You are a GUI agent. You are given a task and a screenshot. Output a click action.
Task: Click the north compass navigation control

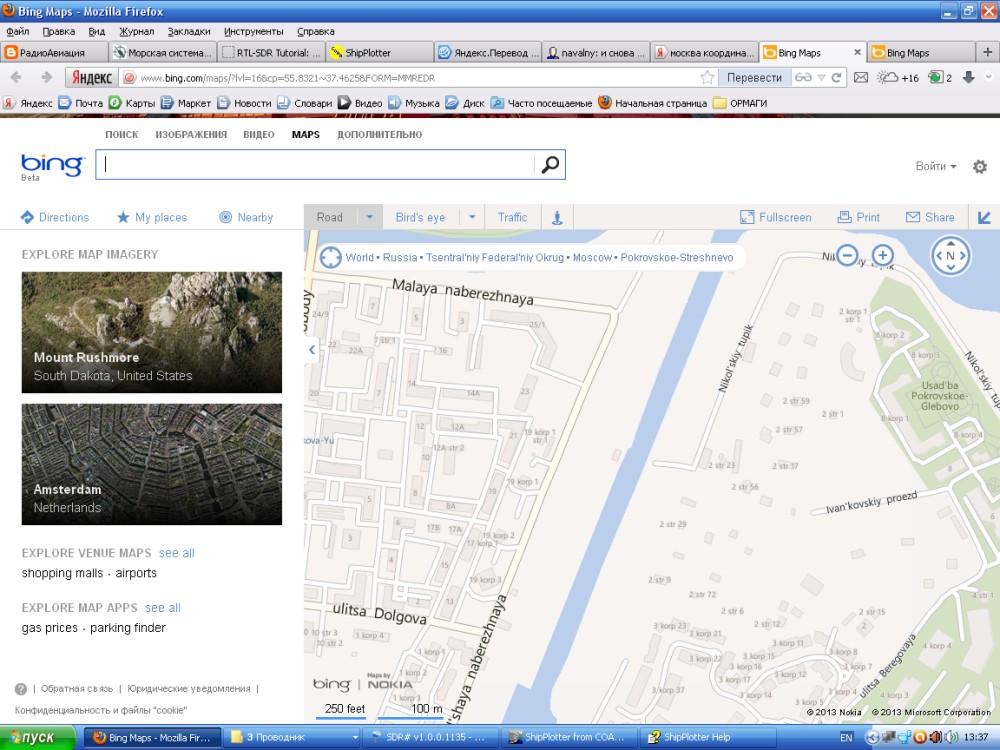pyautogui.click(x=950, y=256)
